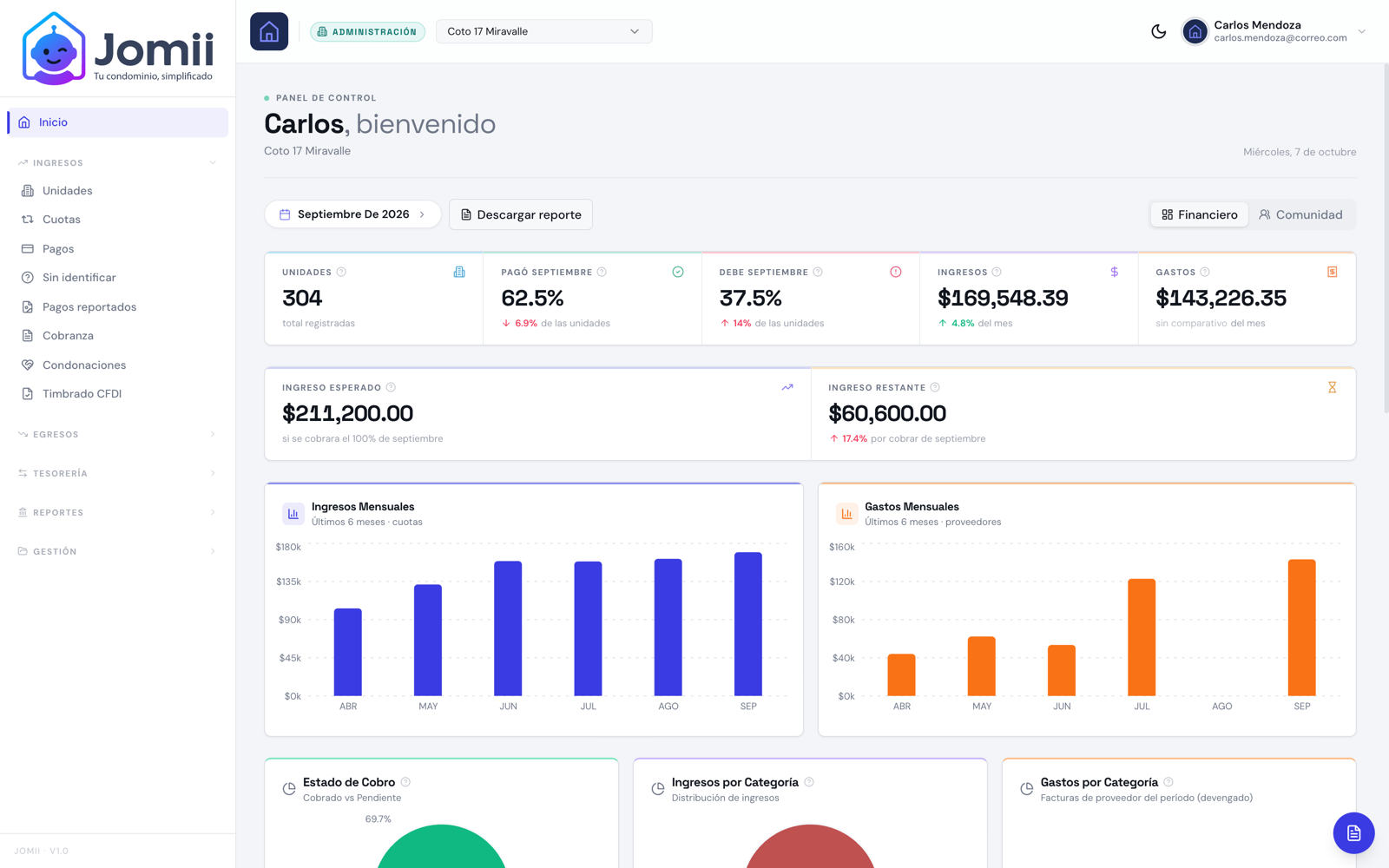Click the SEP bar in Ingresos Mensuales chart
Screen dimensions: 1389x868
click(x=748, y=624)
